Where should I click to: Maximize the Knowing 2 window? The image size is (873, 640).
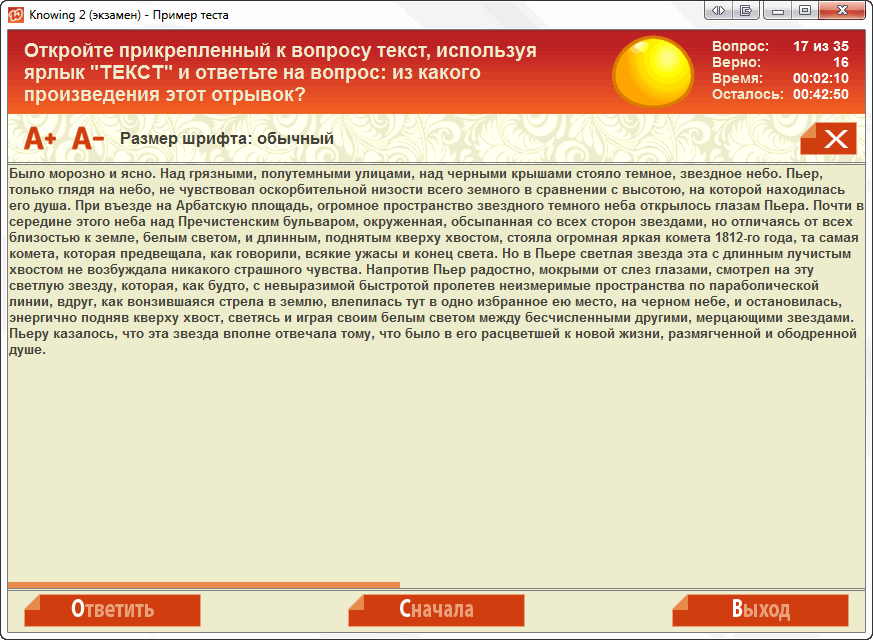click(805, 11)
